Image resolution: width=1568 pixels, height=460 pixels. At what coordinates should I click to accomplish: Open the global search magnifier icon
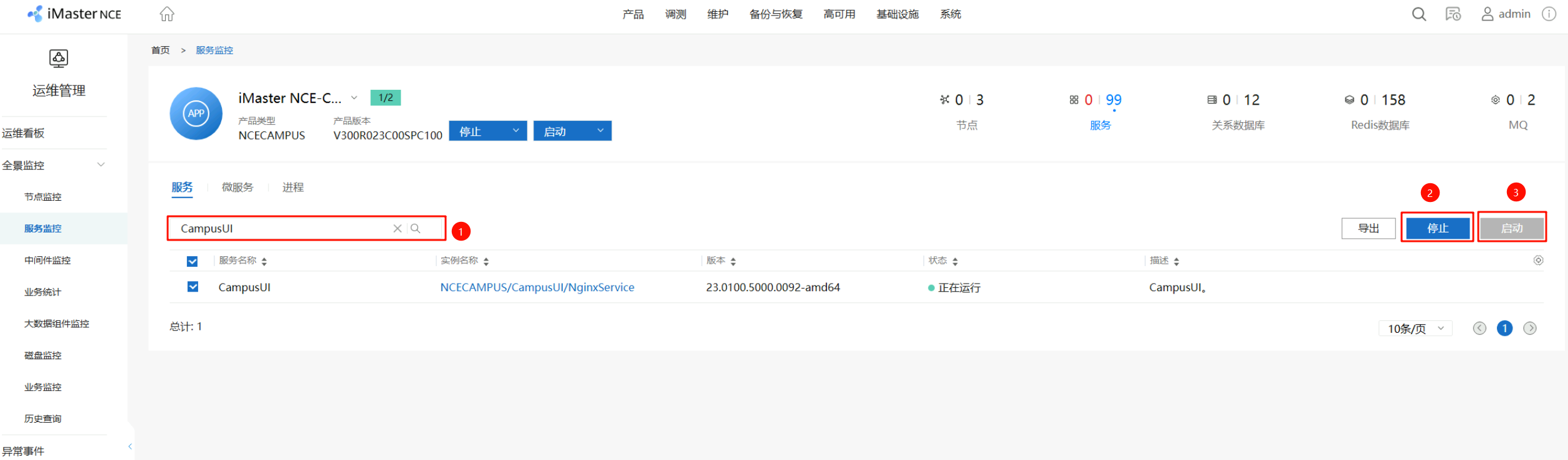pyautogui.click(x=1418, y=14)
